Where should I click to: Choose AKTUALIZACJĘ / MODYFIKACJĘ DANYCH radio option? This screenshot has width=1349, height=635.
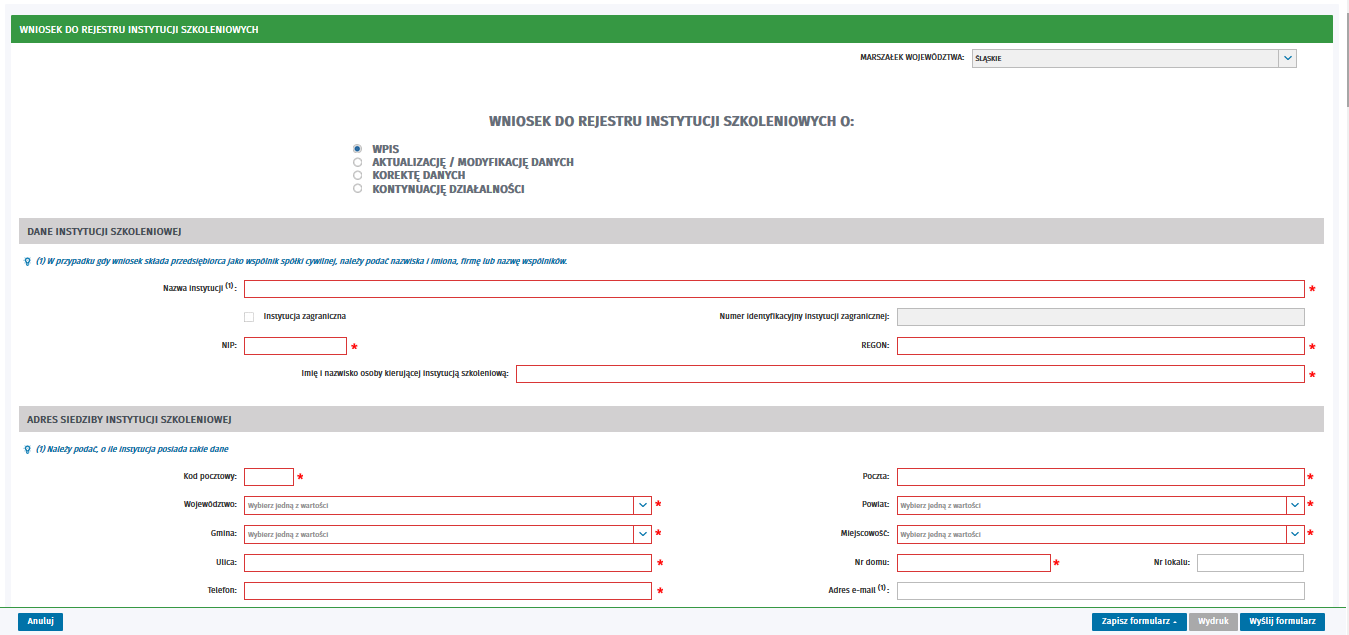click(x=357, y=162)
